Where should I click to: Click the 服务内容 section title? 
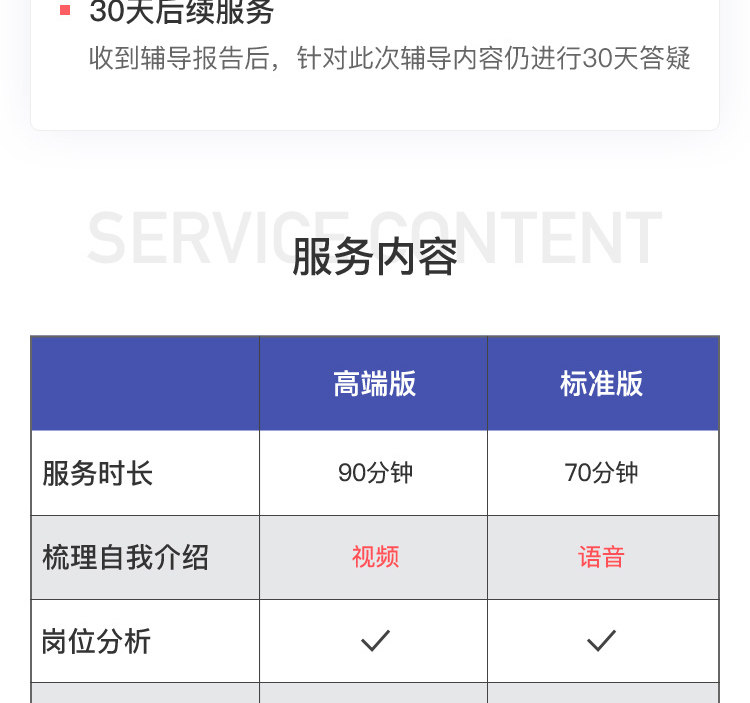tap(375, 257)
